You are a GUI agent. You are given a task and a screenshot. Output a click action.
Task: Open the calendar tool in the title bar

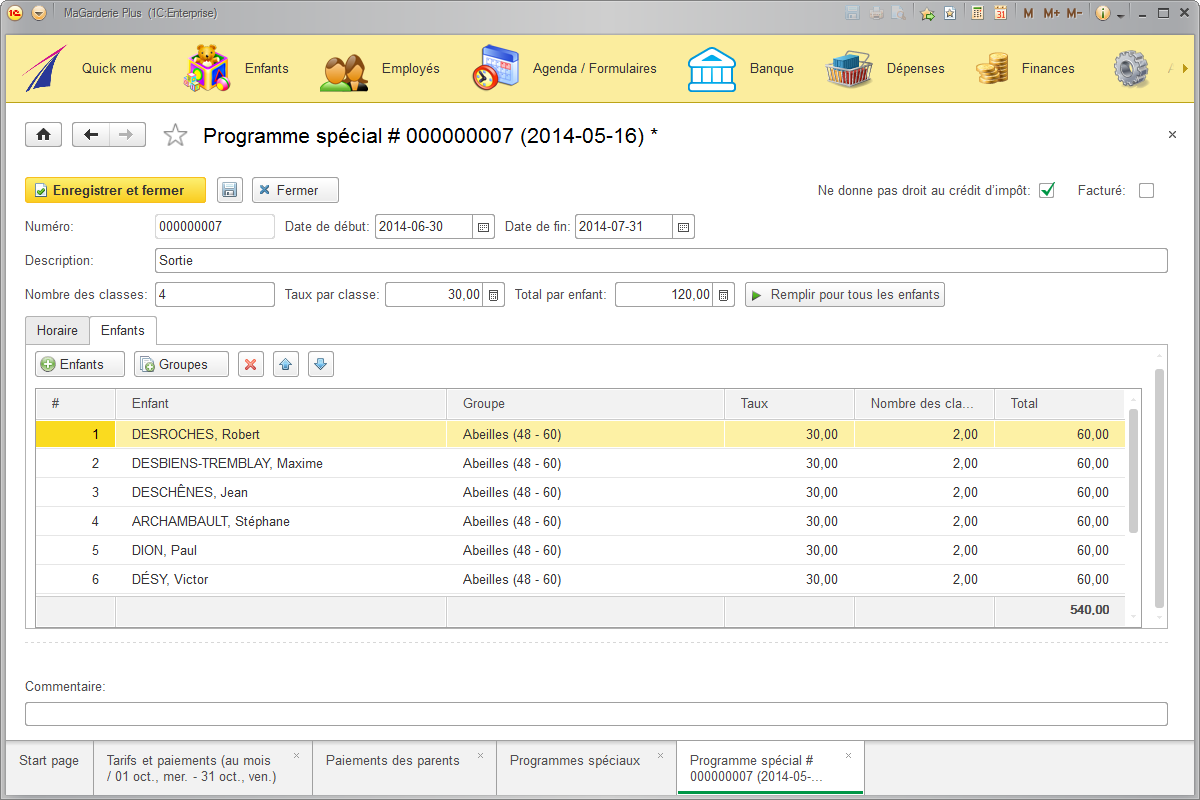[1002, 12]
